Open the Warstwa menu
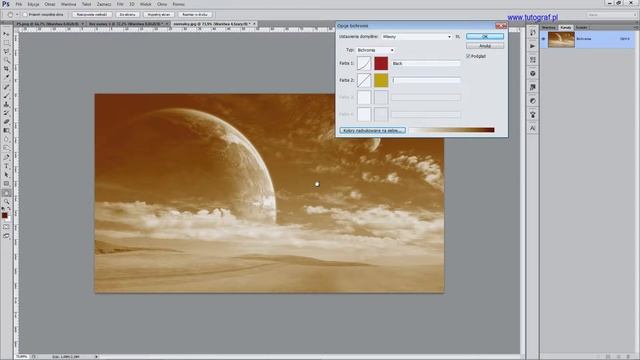This screenshot has width=640, height=360. pos(68,4)
